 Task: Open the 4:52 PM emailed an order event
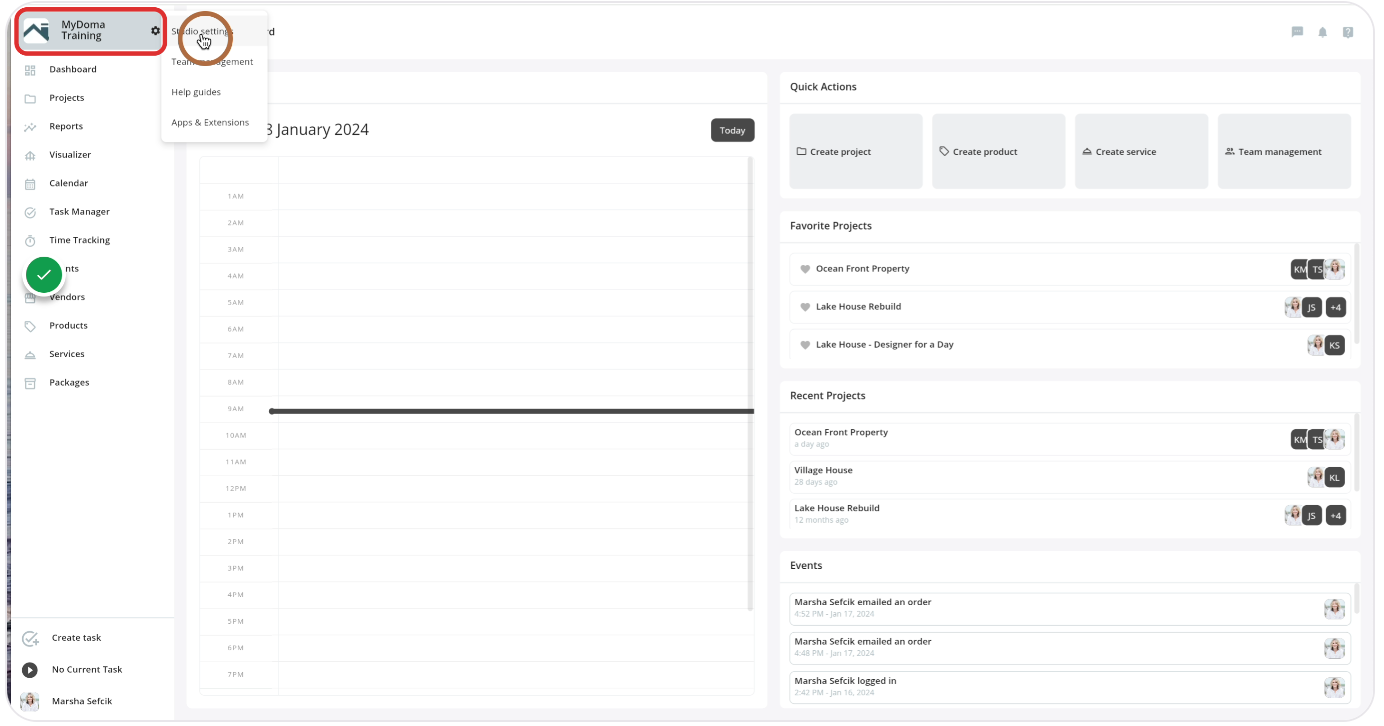[x=1070, y=609]
